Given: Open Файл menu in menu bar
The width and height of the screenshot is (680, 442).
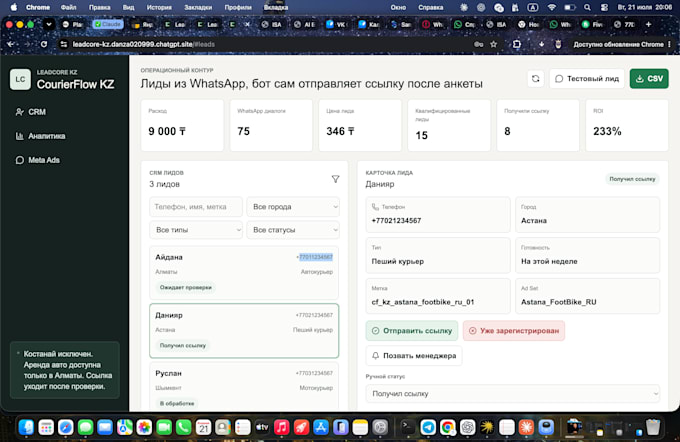Looking at the screenshot, I should click(69, 7).
